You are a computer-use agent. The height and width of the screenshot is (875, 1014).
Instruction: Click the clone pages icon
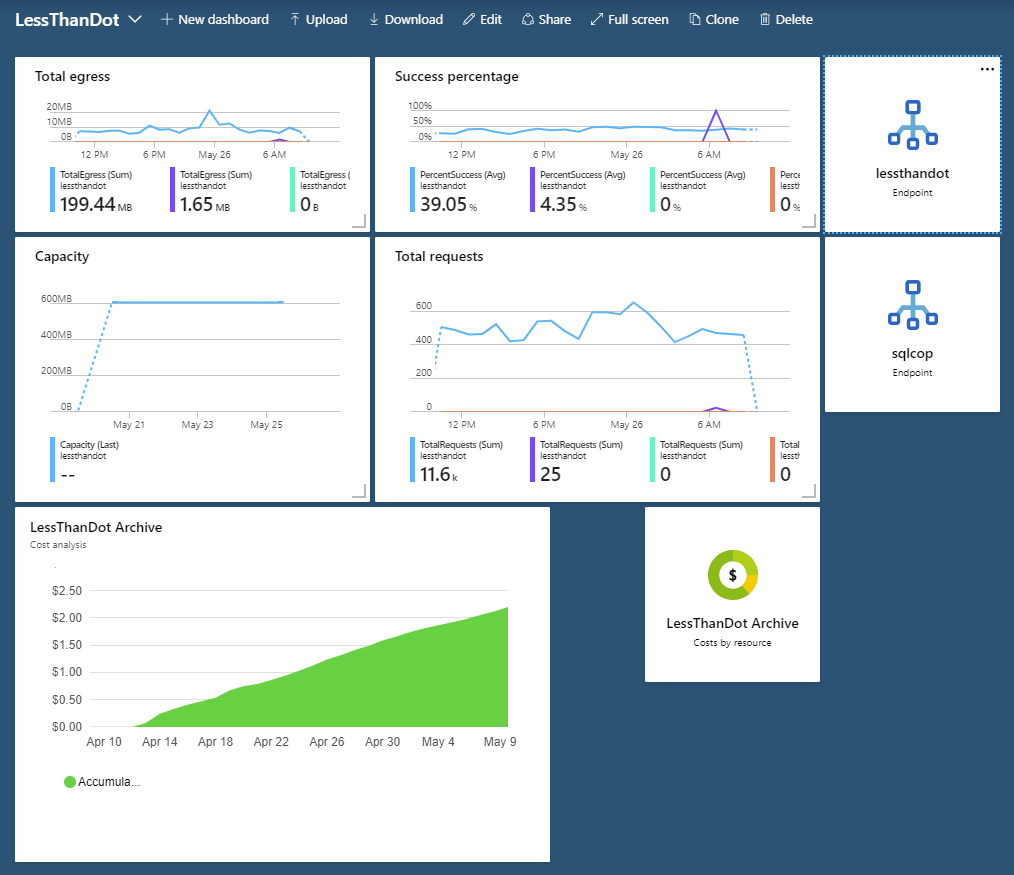(x=695, y=19)
